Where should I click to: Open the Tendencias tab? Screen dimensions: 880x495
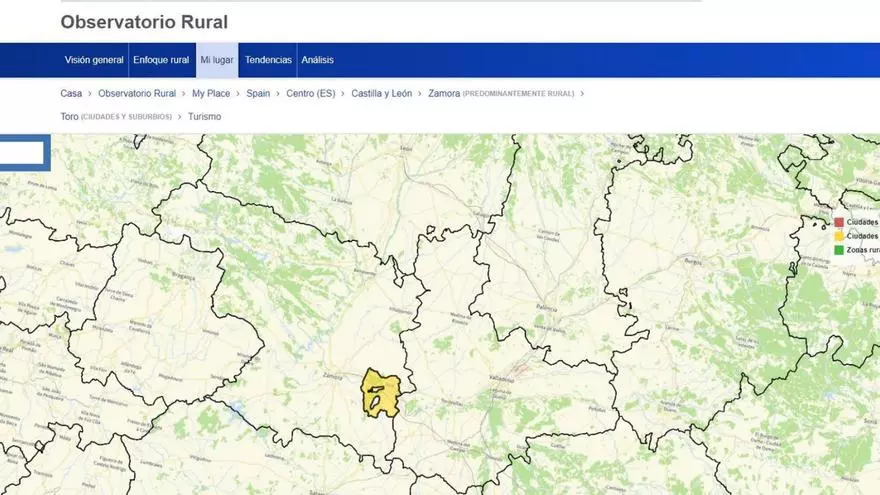(268, 60)
